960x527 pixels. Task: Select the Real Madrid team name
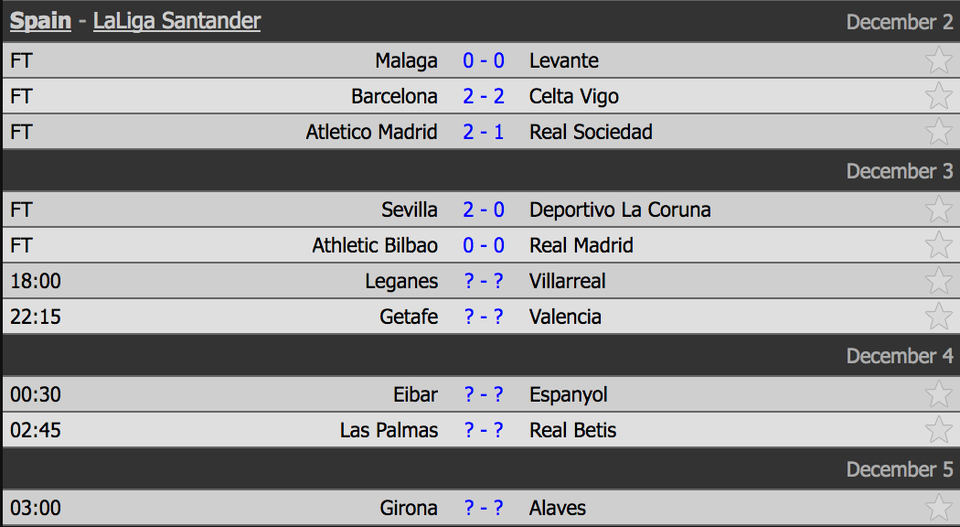[x=581, y=245]
